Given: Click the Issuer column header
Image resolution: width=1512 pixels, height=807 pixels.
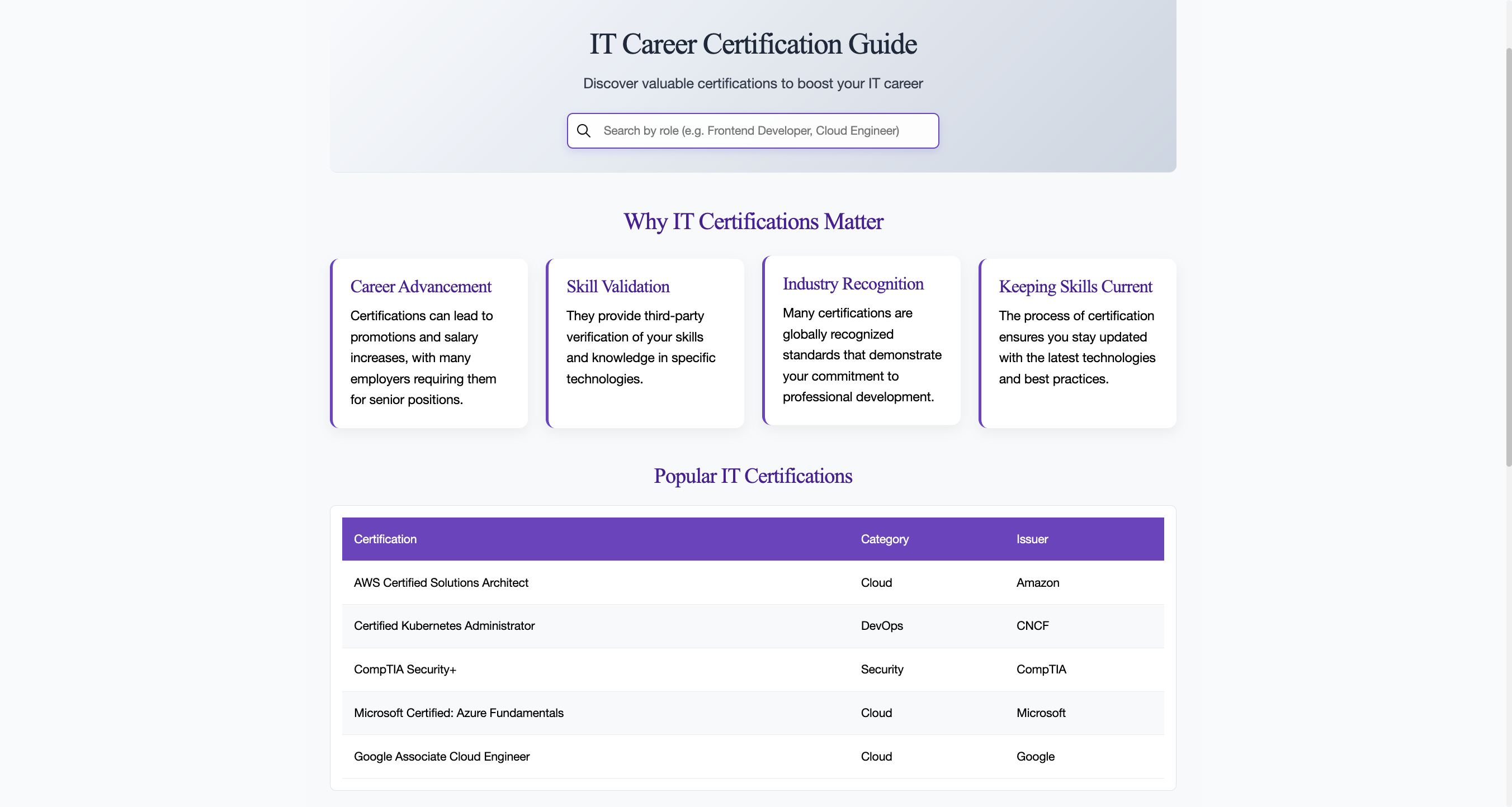Looking at the screenshot, I should (x=1032, y=538).
